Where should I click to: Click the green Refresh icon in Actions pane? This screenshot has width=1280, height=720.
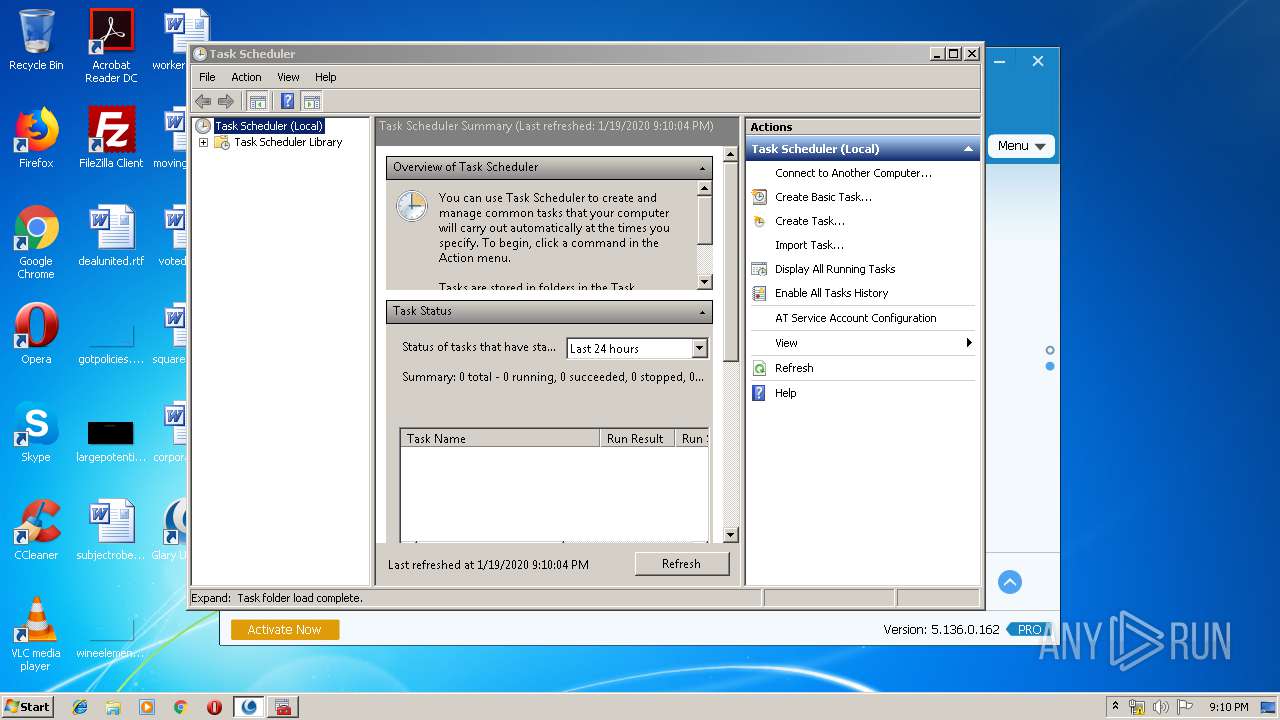click(760, 368)
